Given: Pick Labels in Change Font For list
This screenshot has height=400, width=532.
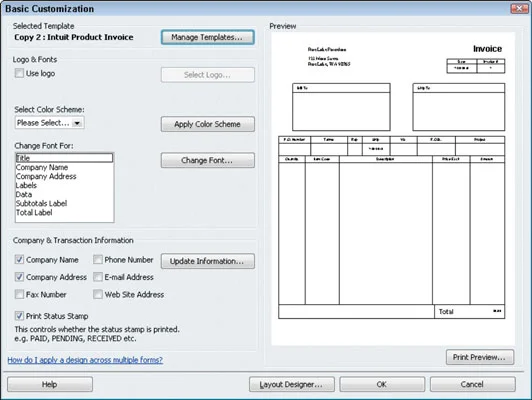Looking at the screenshot, I should 26,185.
